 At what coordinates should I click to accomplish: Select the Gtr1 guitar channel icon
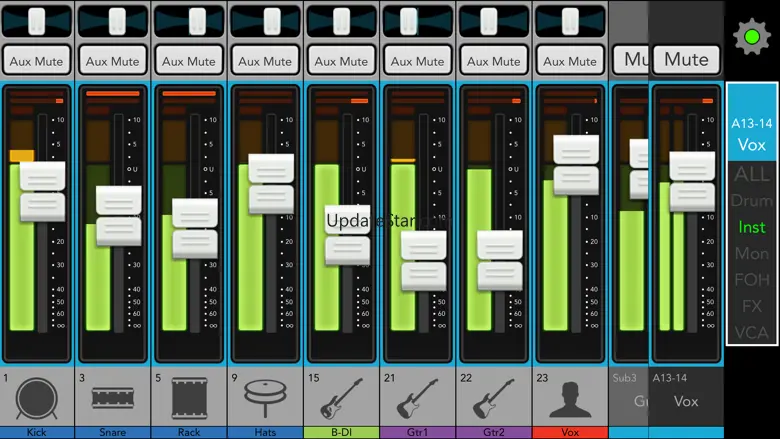pyautogui.click(x=417, y=398)
